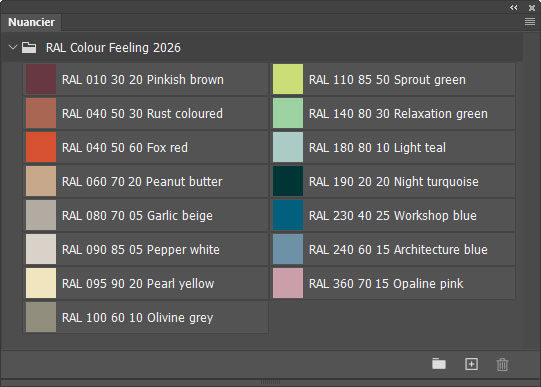Screen dimensions: 541x387
Task: Pick the Opaline pink color swatch
Action: [288, 283]
